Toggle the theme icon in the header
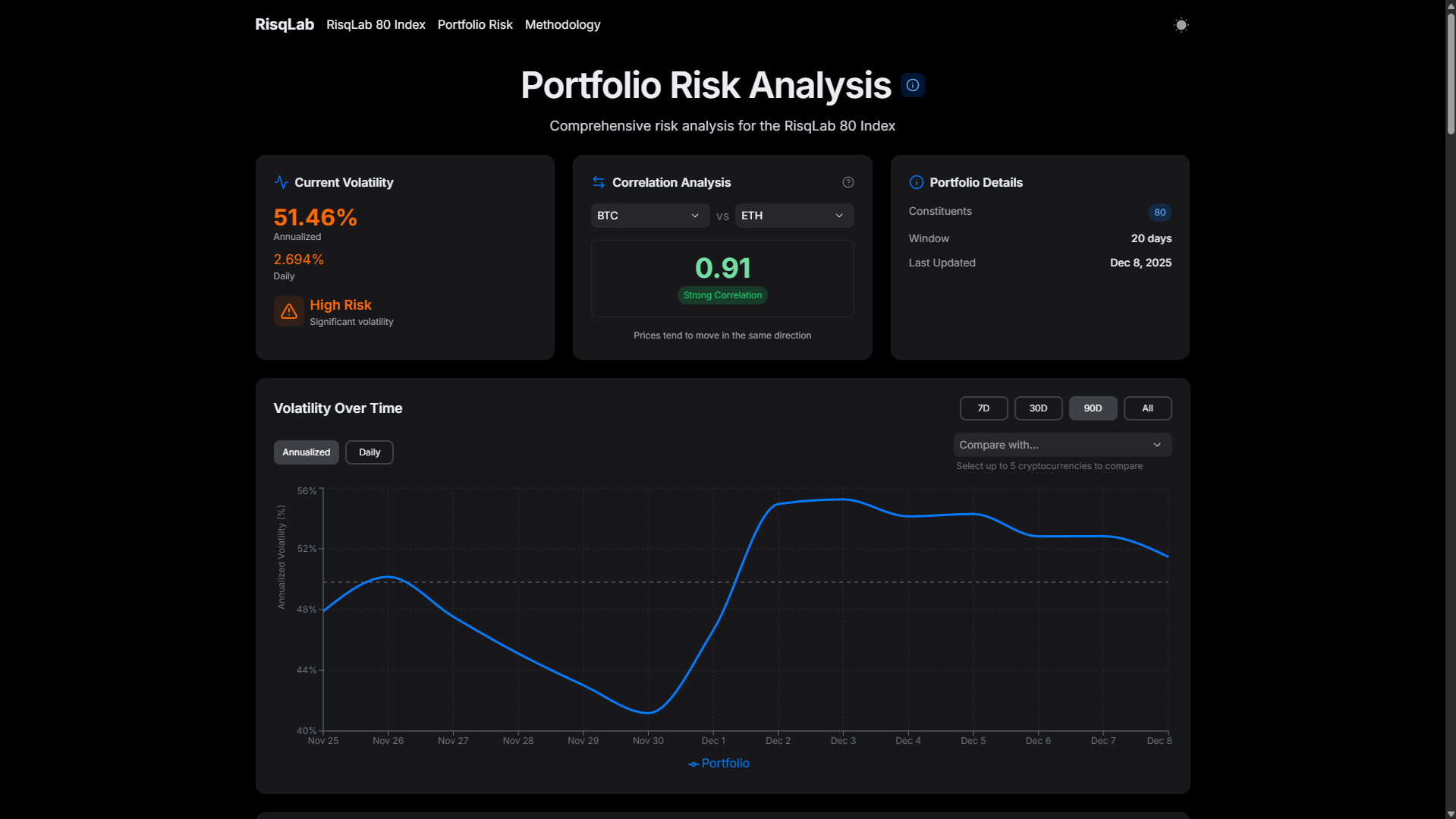The image size is (1456, 819). coord(1181,24)
